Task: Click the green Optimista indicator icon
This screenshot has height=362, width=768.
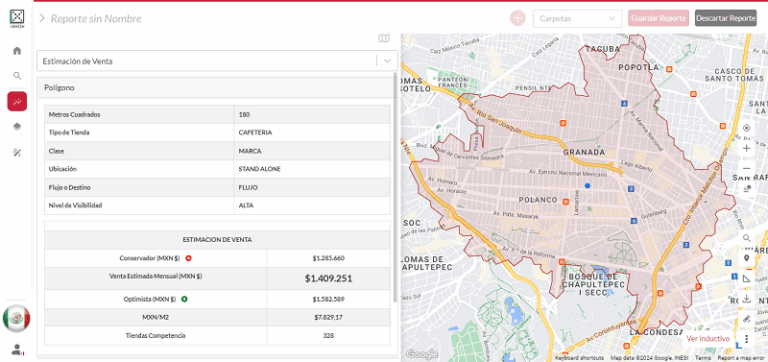Action: pos(184,299)
